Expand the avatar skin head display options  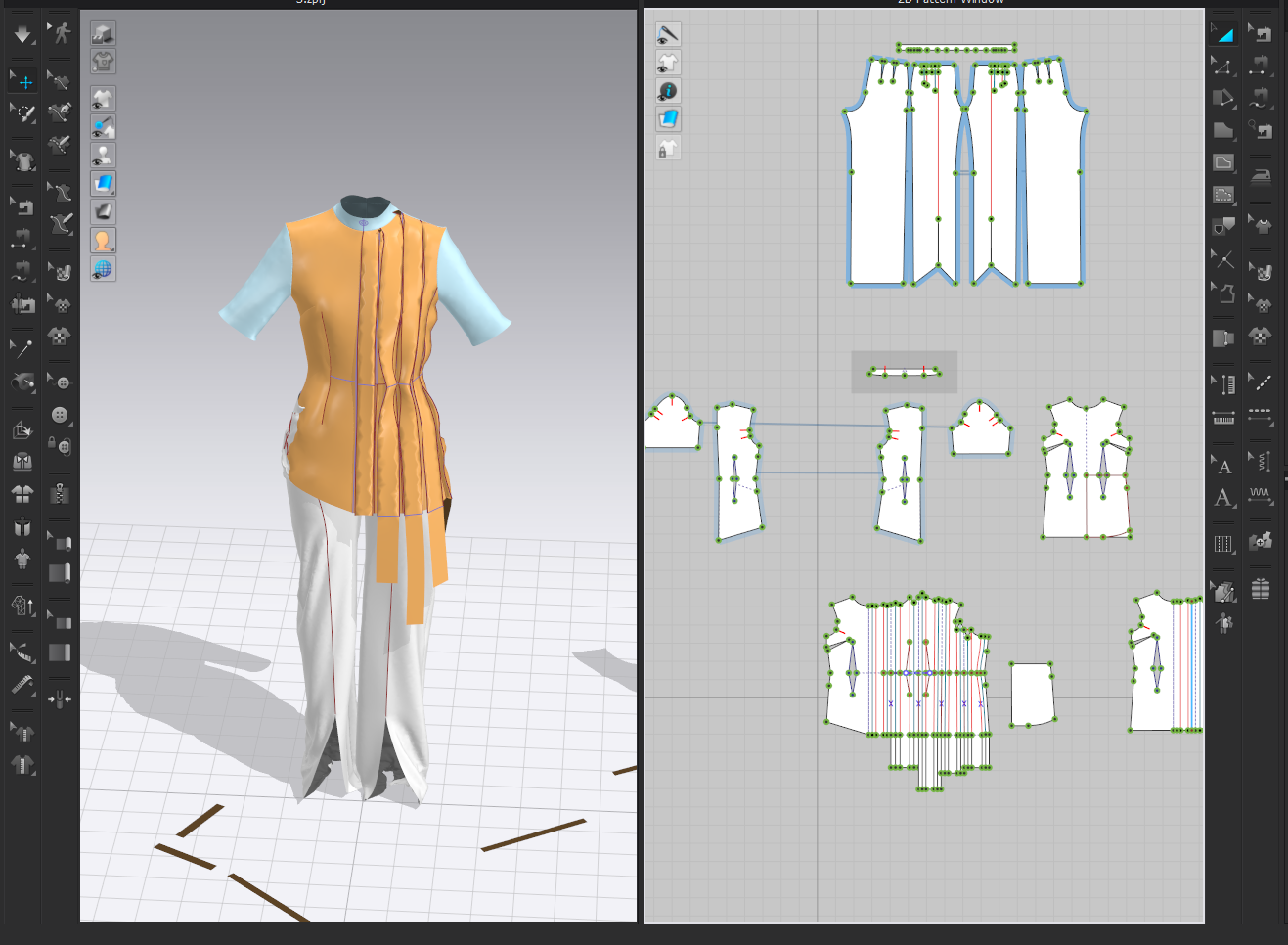[103, 240]
